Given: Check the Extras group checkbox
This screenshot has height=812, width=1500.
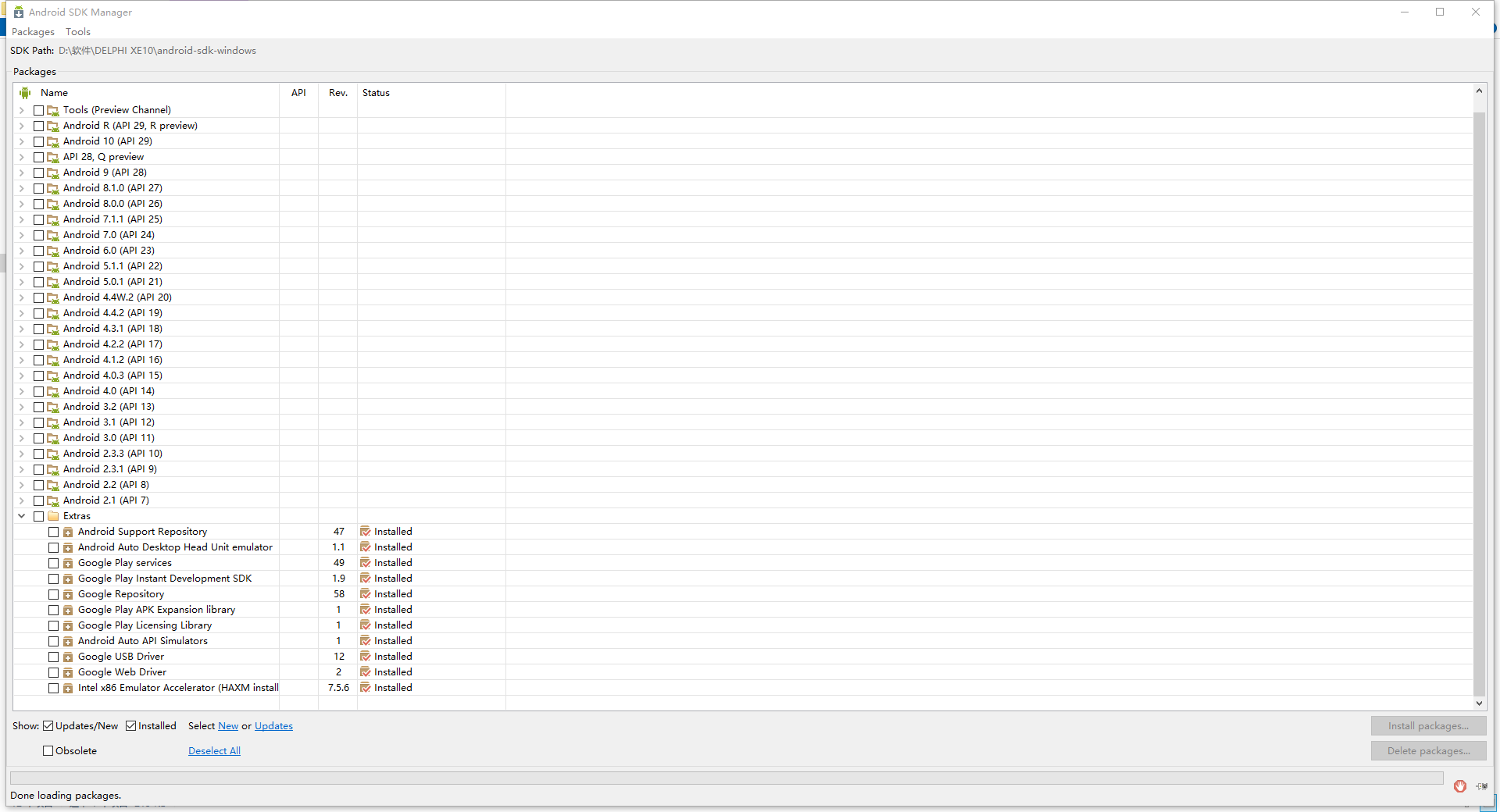Looking at the screenshot, I should (38, 516).
